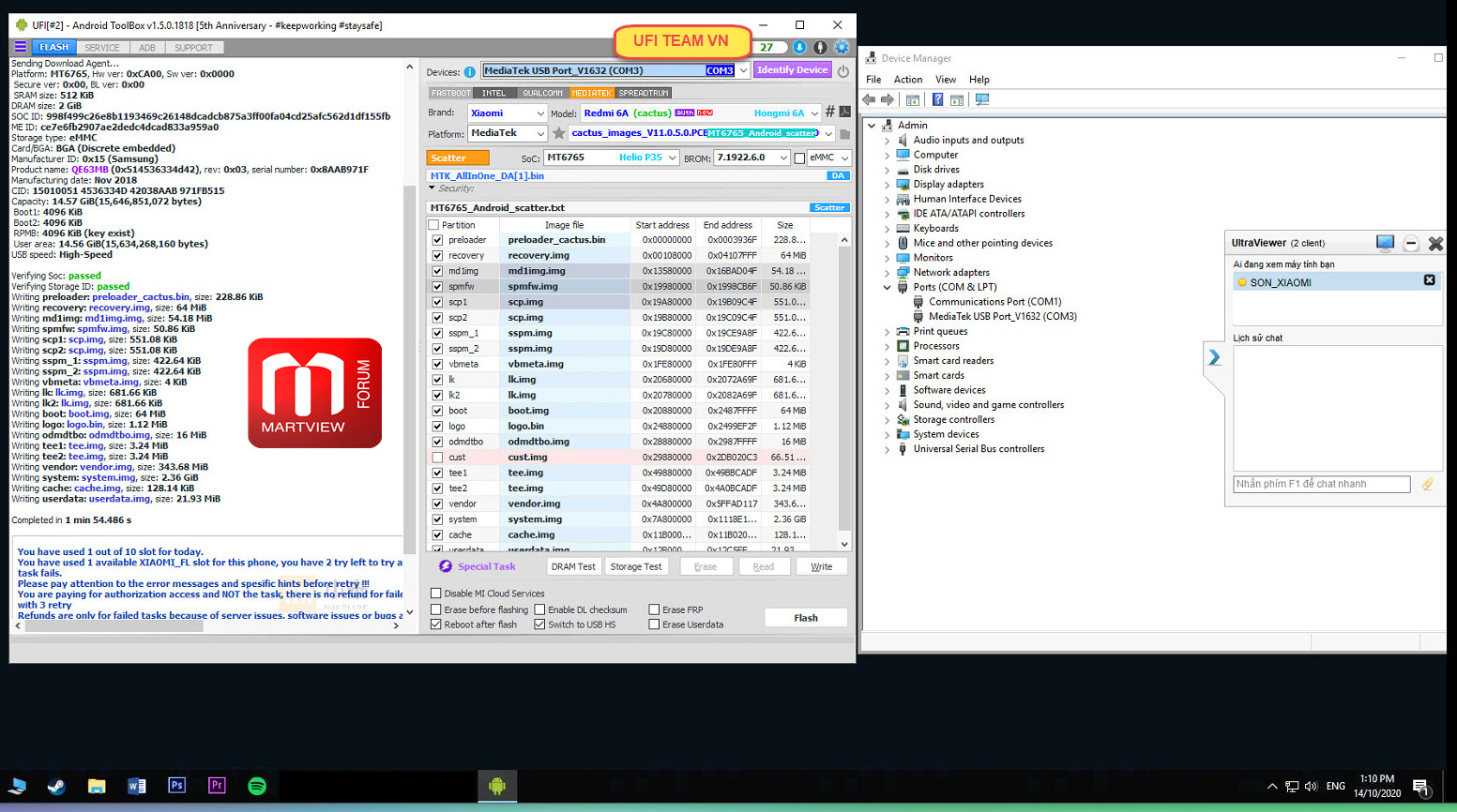Click the power icon next to Identify Device
1457x812 pixels.
(x=843, y=70)
